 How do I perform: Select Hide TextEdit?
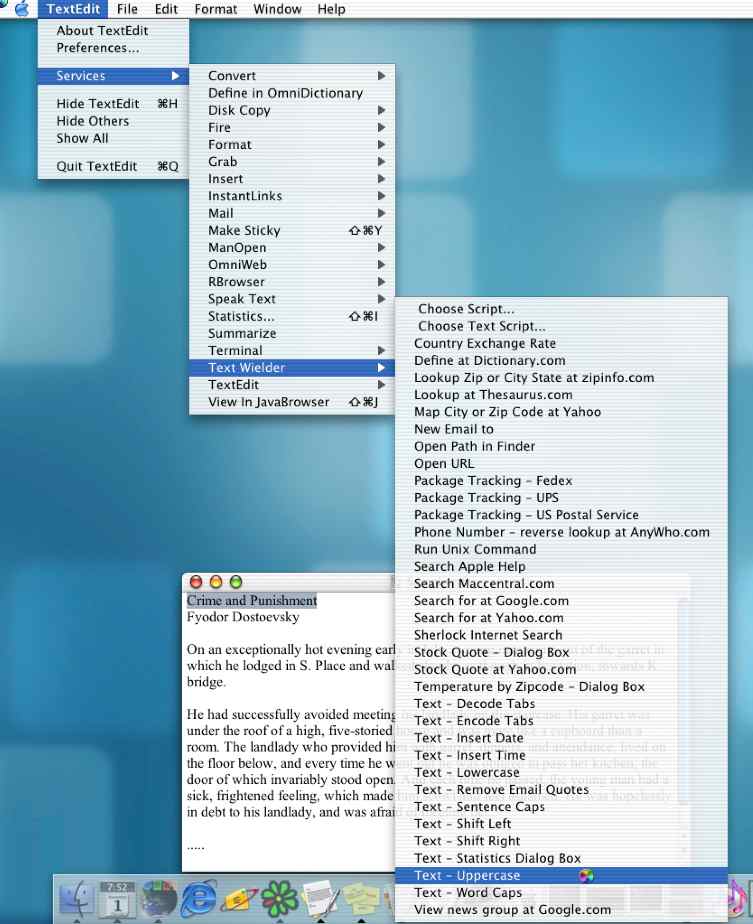pyautogui.click(x=113, y=104)
